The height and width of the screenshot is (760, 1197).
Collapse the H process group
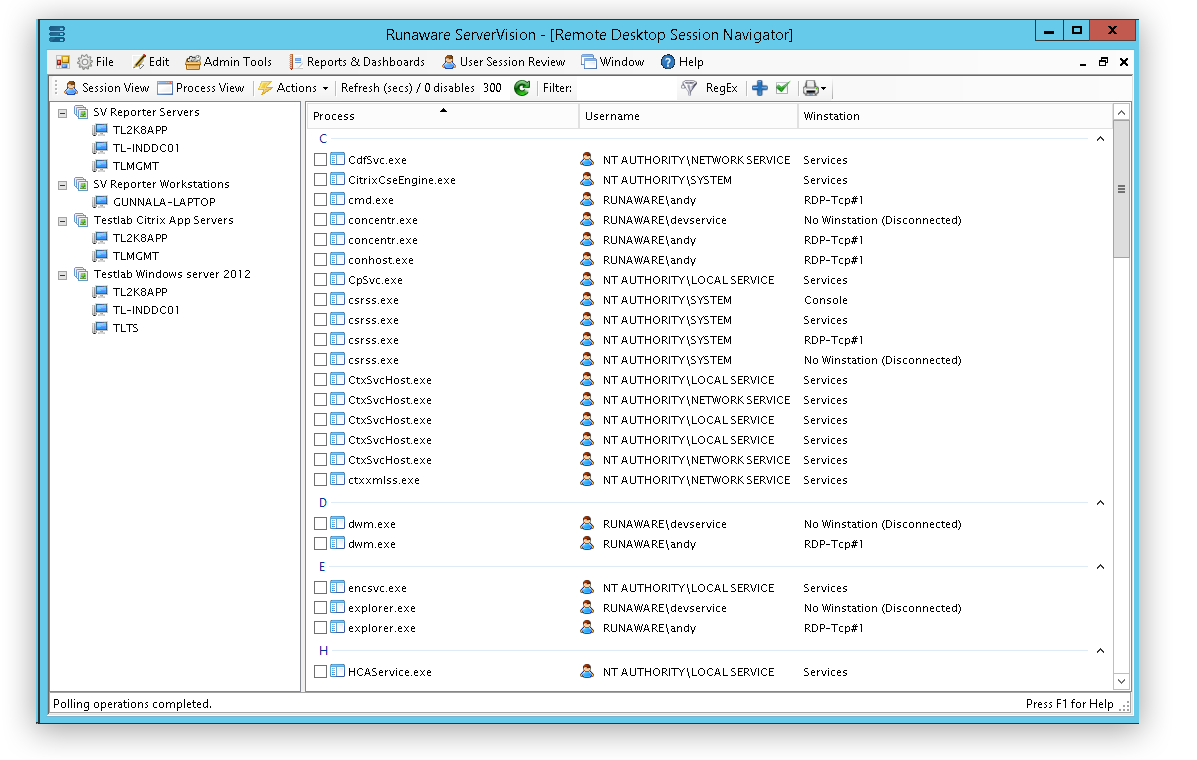[1100, 651]
